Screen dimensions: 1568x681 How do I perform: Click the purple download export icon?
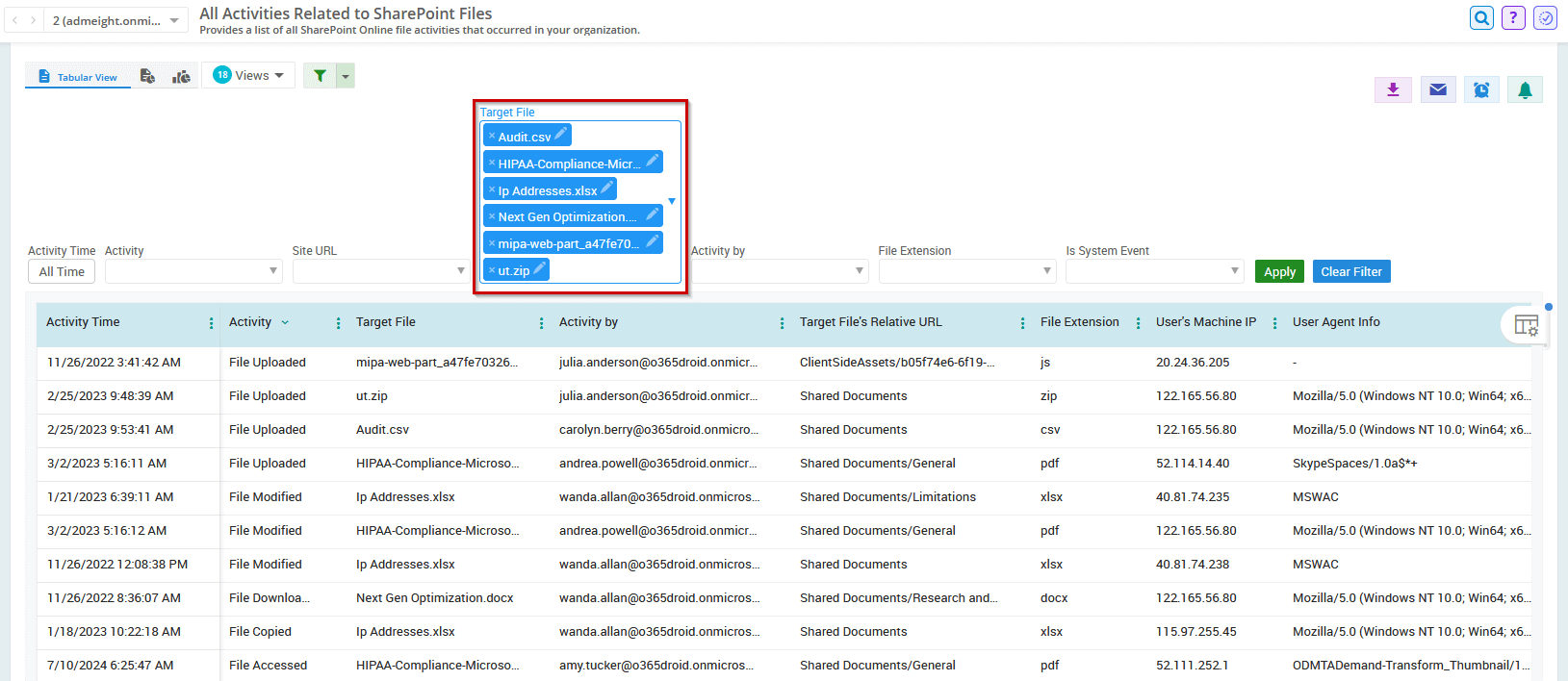click(1393, 89)
